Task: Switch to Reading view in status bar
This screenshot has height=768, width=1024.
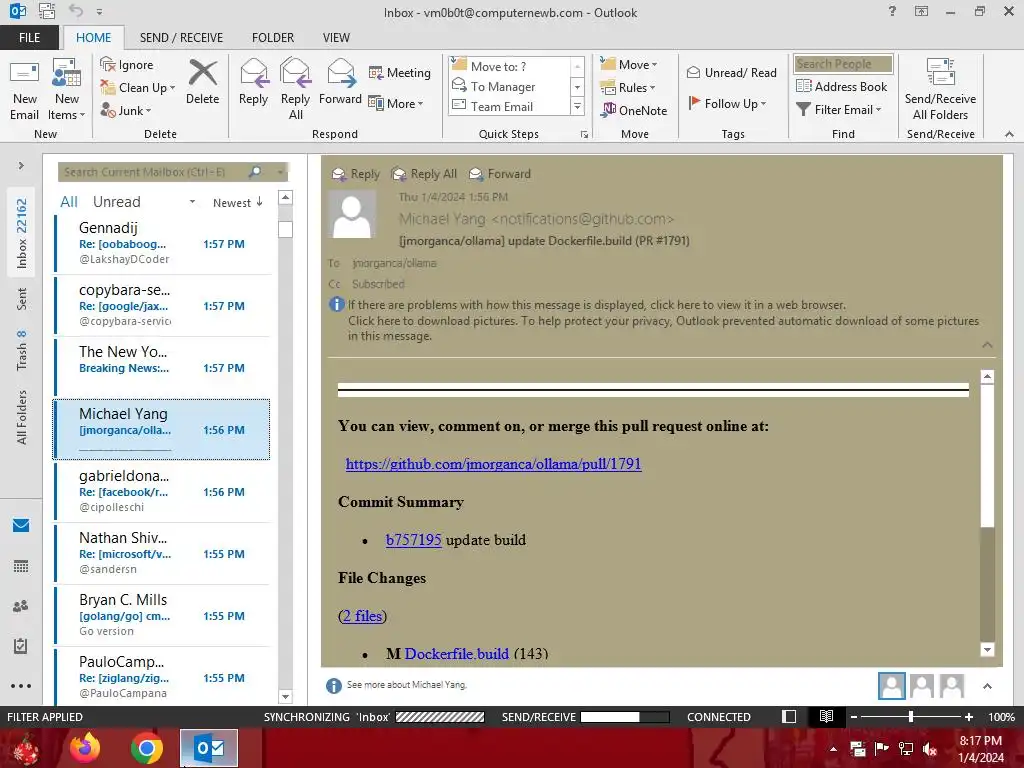Action: [x=826, y=716]
